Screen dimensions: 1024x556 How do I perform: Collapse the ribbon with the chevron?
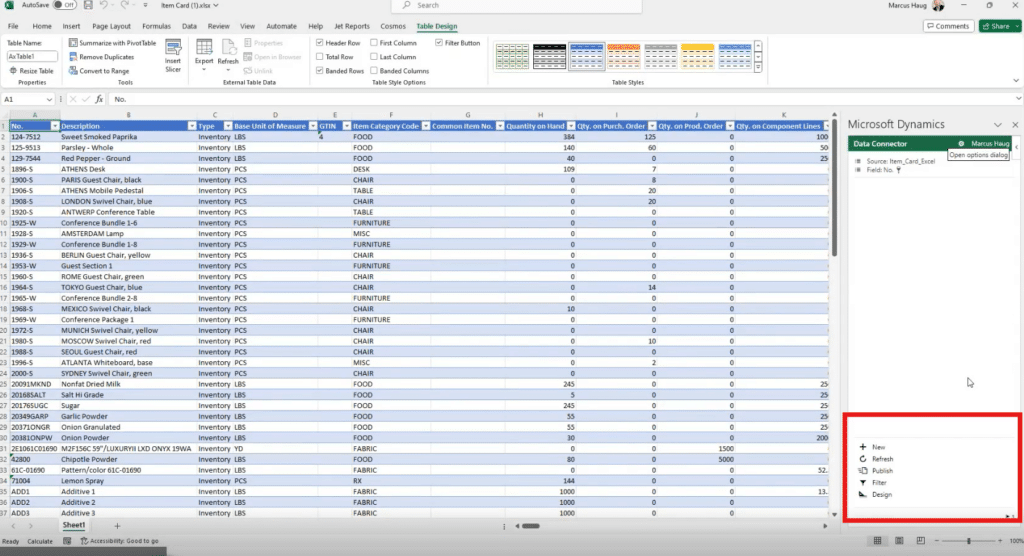tap(1016, 81)
